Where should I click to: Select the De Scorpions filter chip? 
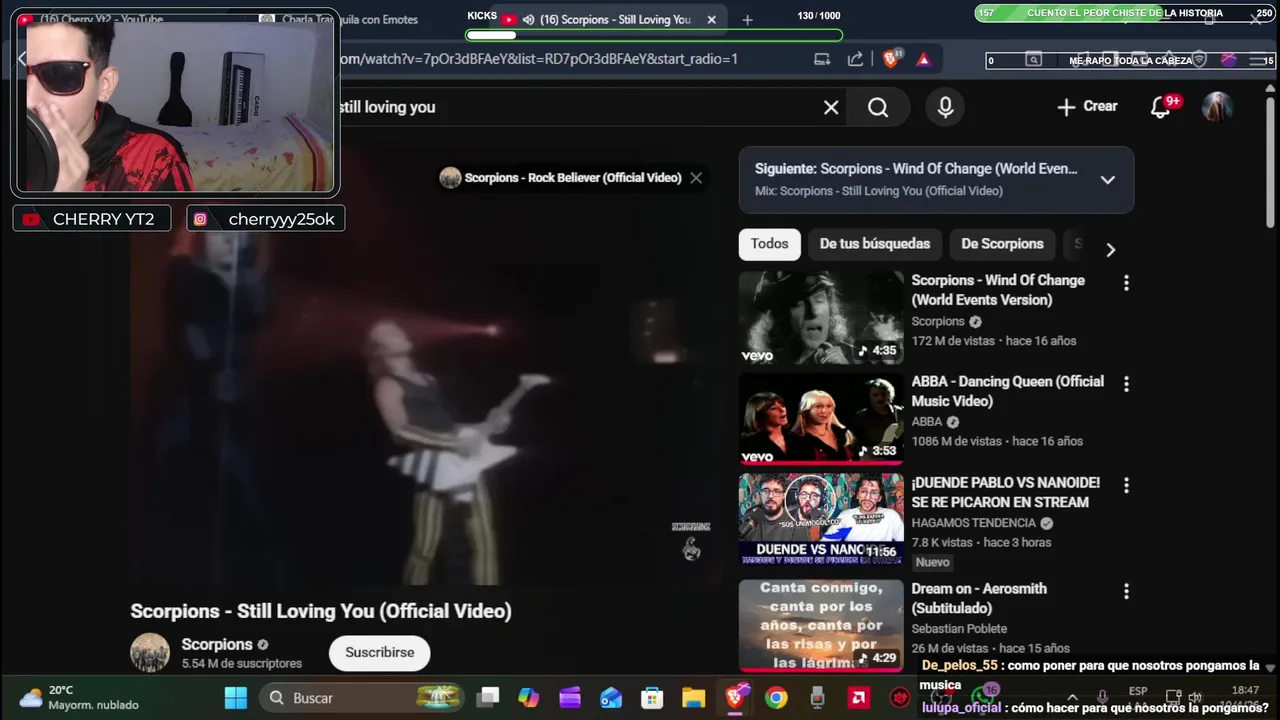1002,244
